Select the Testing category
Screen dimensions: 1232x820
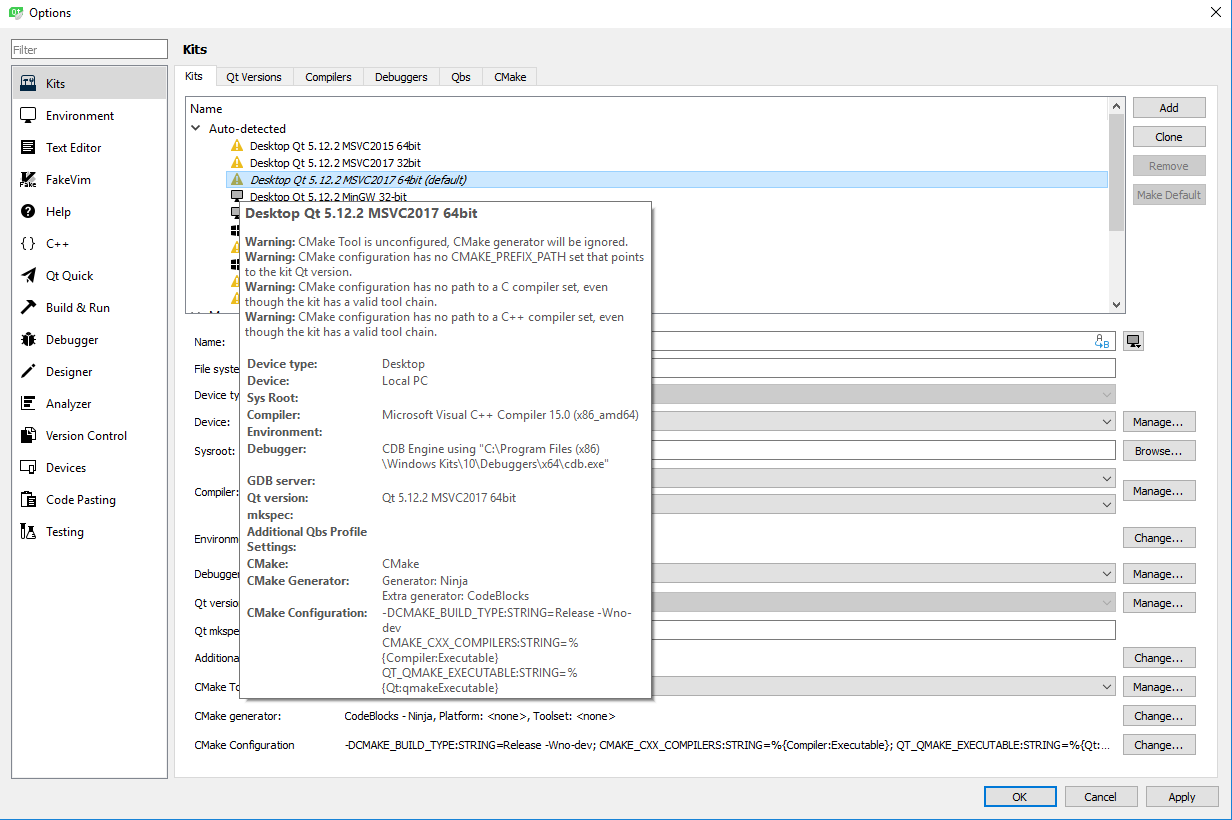pos(89,532)
